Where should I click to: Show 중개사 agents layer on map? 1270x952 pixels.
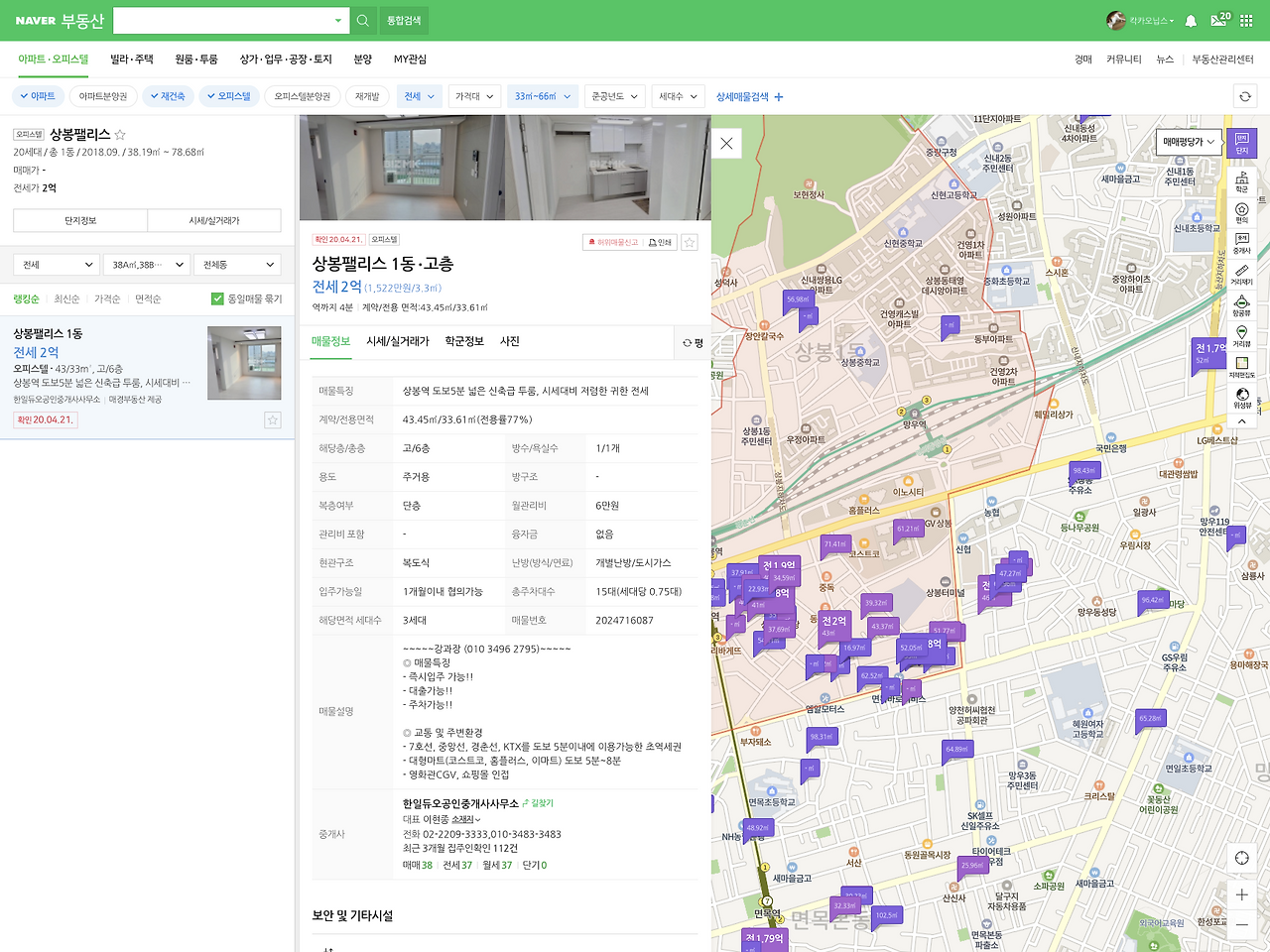pos(1241,244)
